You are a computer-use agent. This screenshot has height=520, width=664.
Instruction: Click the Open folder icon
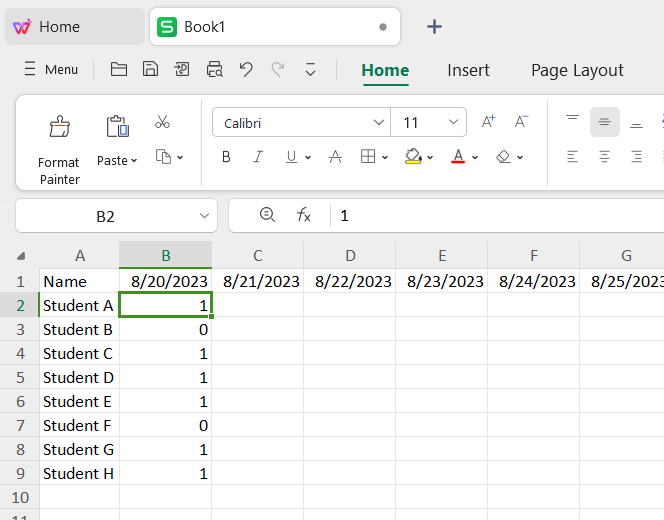pos(119,69)
